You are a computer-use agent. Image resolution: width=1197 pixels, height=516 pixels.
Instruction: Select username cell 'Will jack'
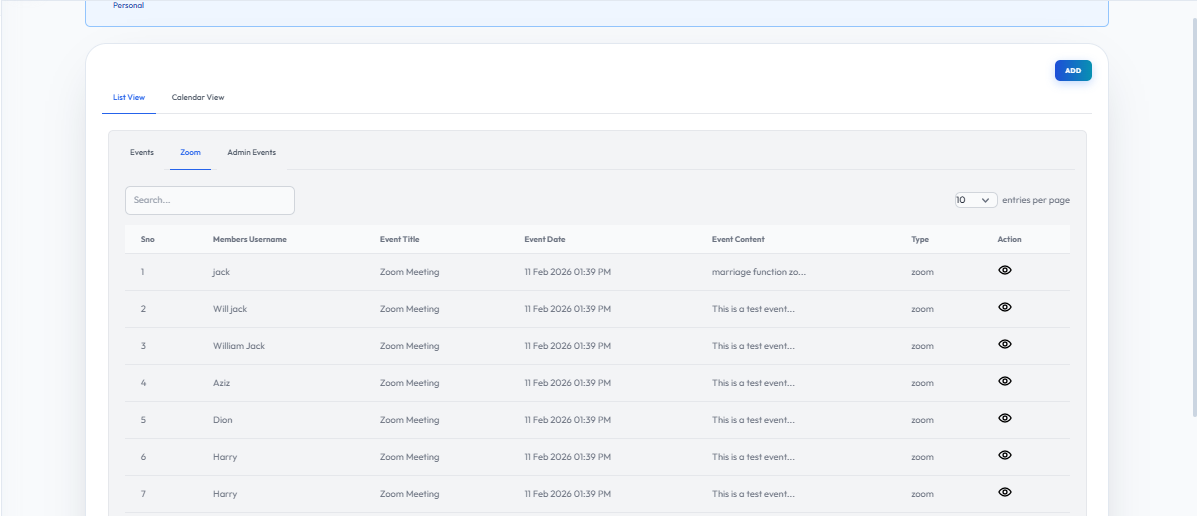(x=230, y=309)
